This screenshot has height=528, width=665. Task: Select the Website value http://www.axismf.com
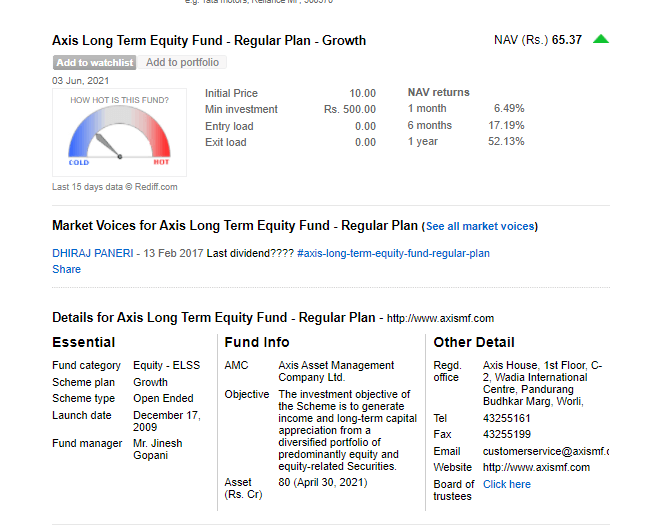(536, 467)
